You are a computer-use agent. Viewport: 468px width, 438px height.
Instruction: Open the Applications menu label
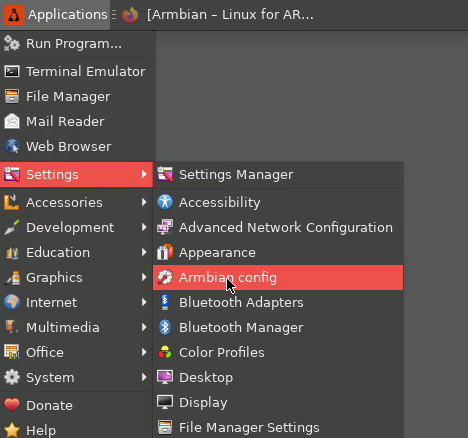coord(68,15)
